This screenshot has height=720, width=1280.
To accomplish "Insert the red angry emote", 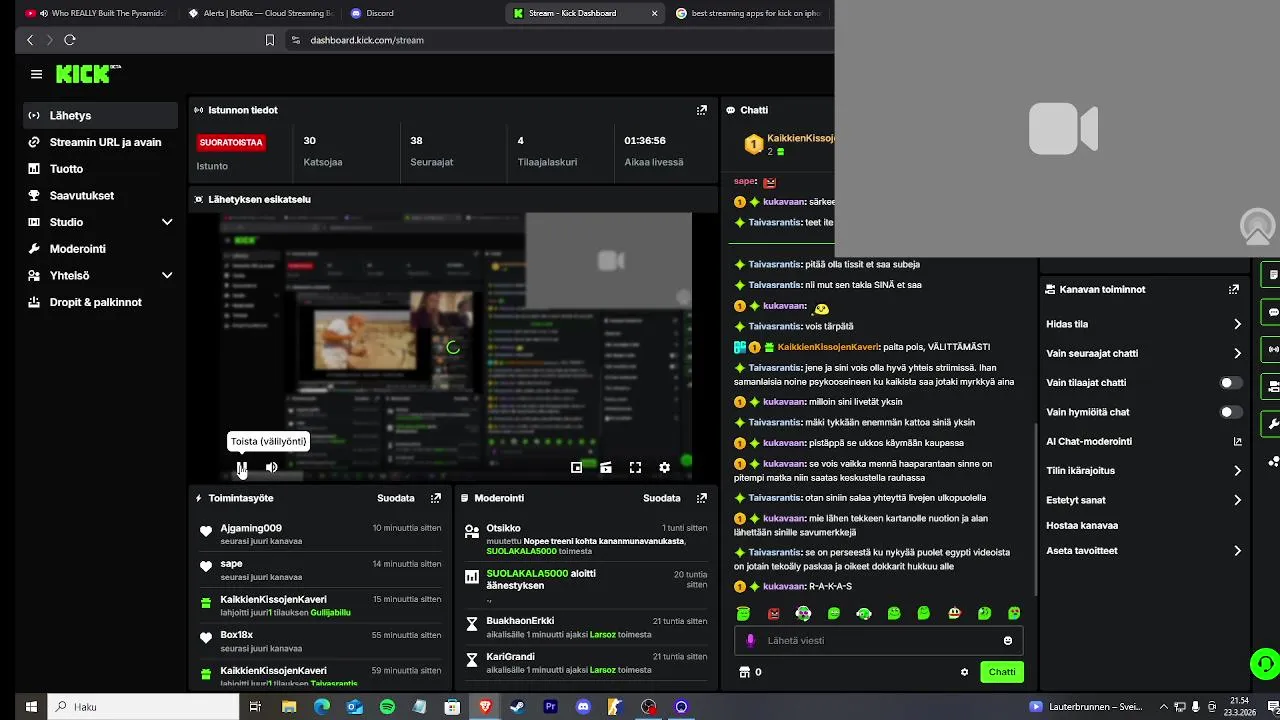I will pos(773,613).
